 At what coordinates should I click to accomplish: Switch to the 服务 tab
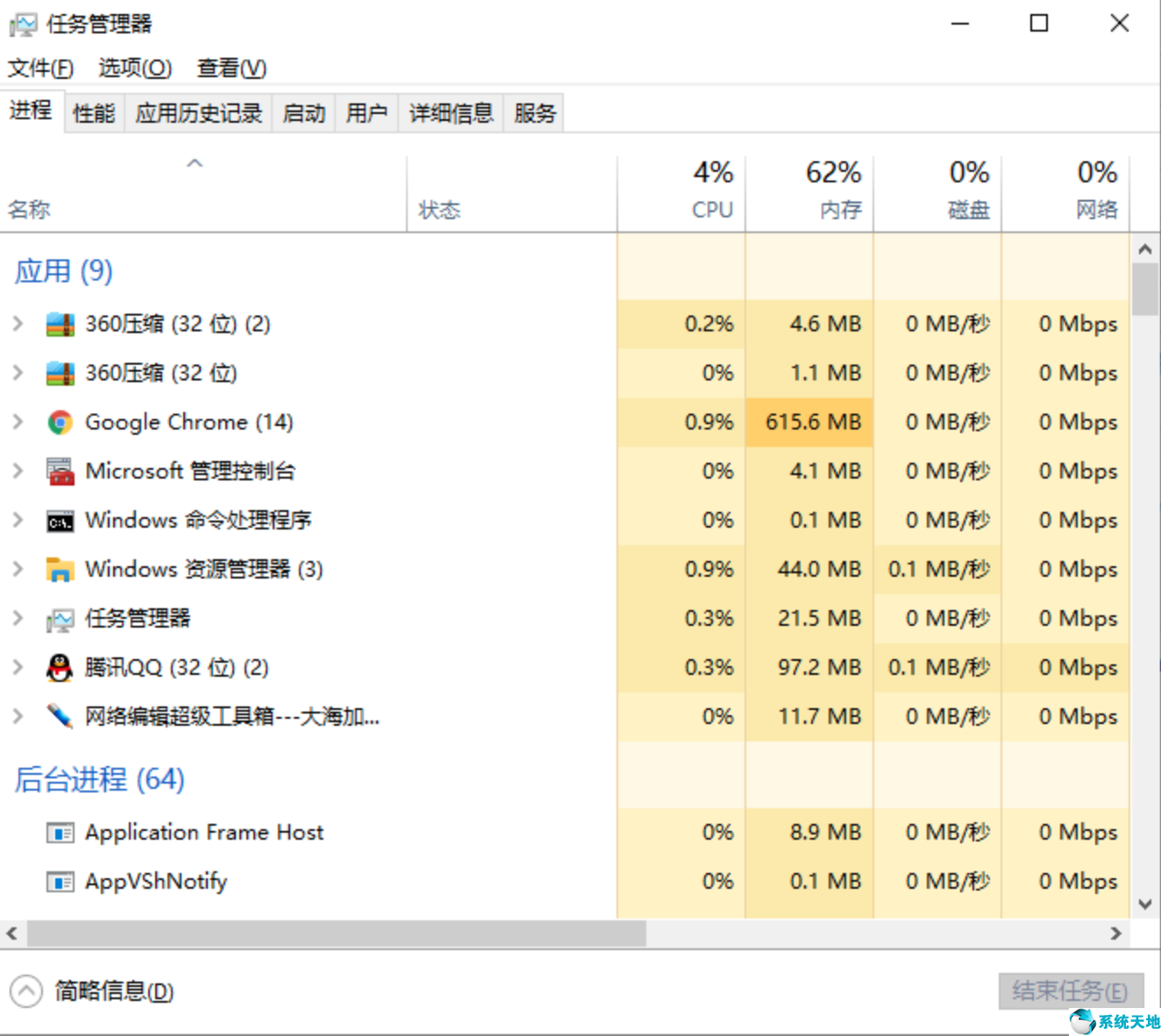[534, 113]
